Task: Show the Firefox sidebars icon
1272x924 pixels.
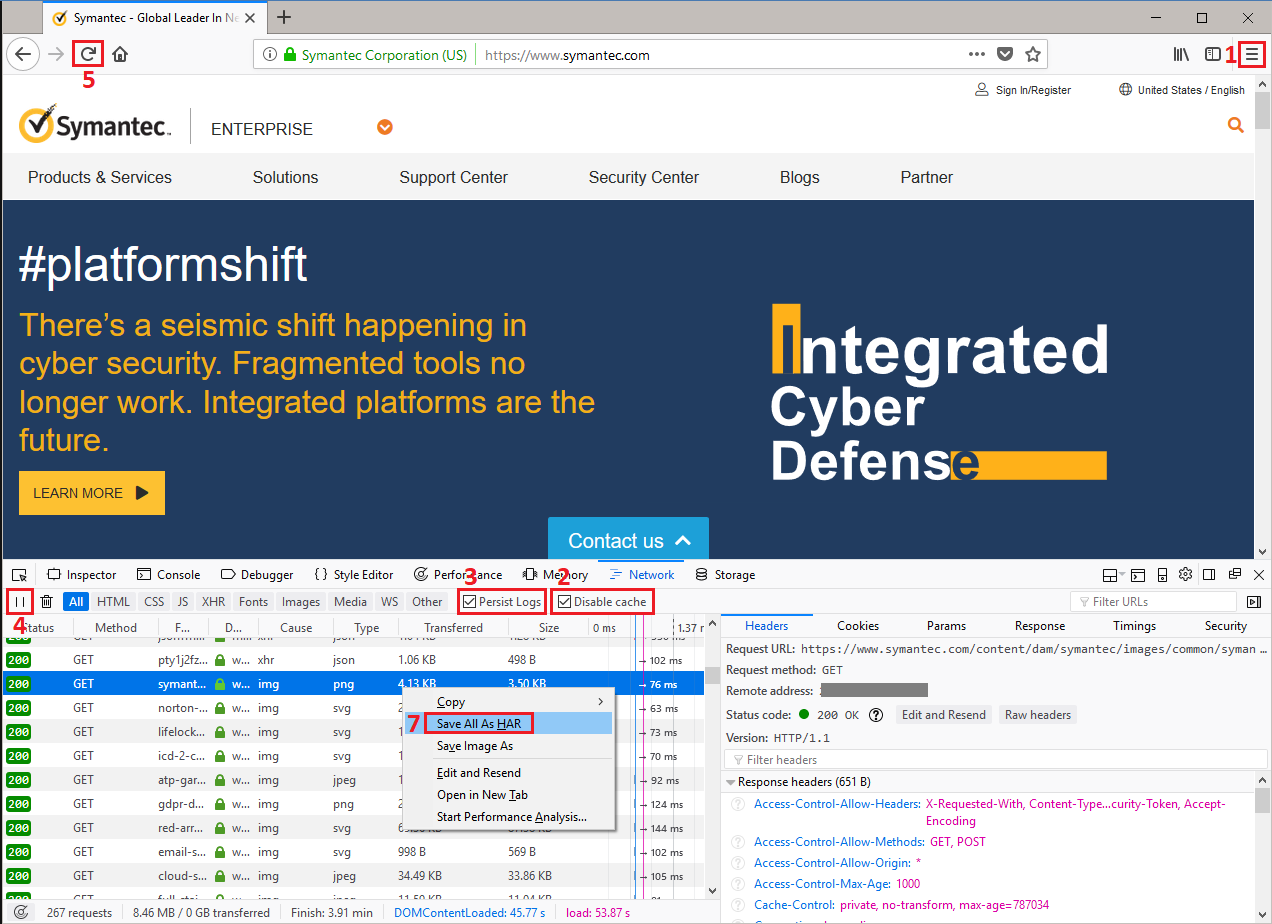Action: pos(1212,55)
